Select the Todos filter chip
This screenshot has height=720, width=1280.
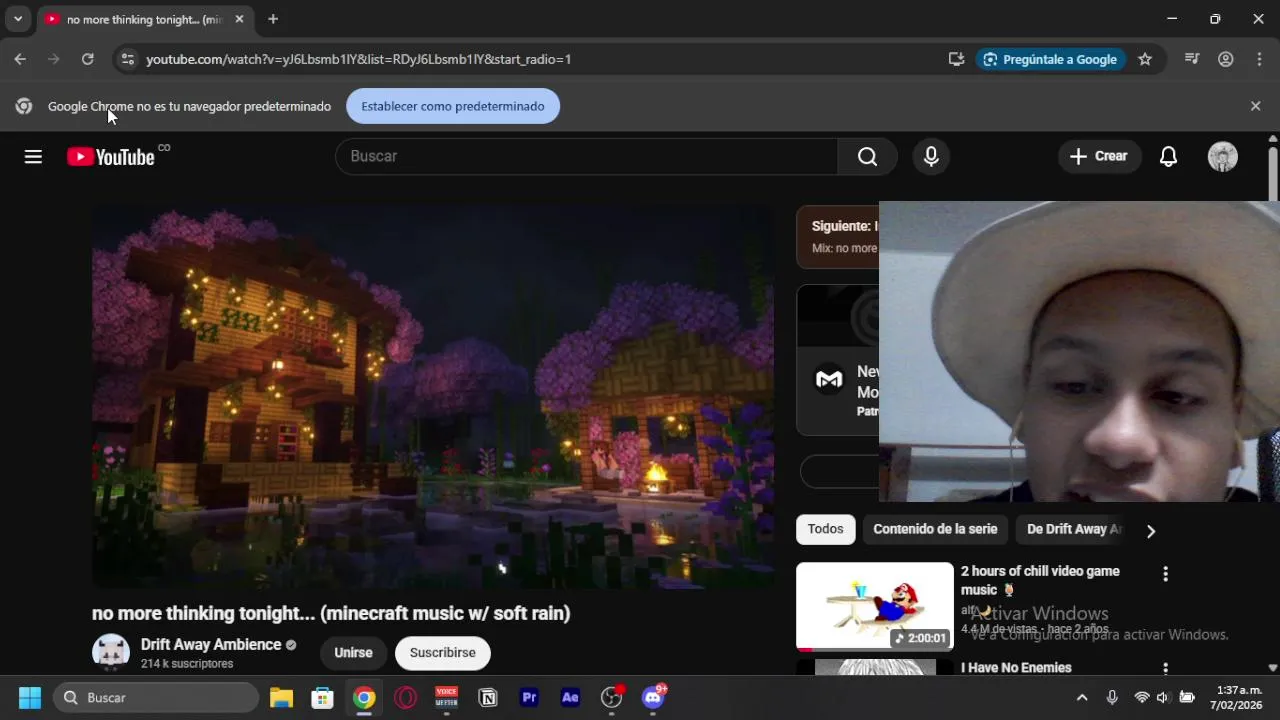[x=825, y=529]
